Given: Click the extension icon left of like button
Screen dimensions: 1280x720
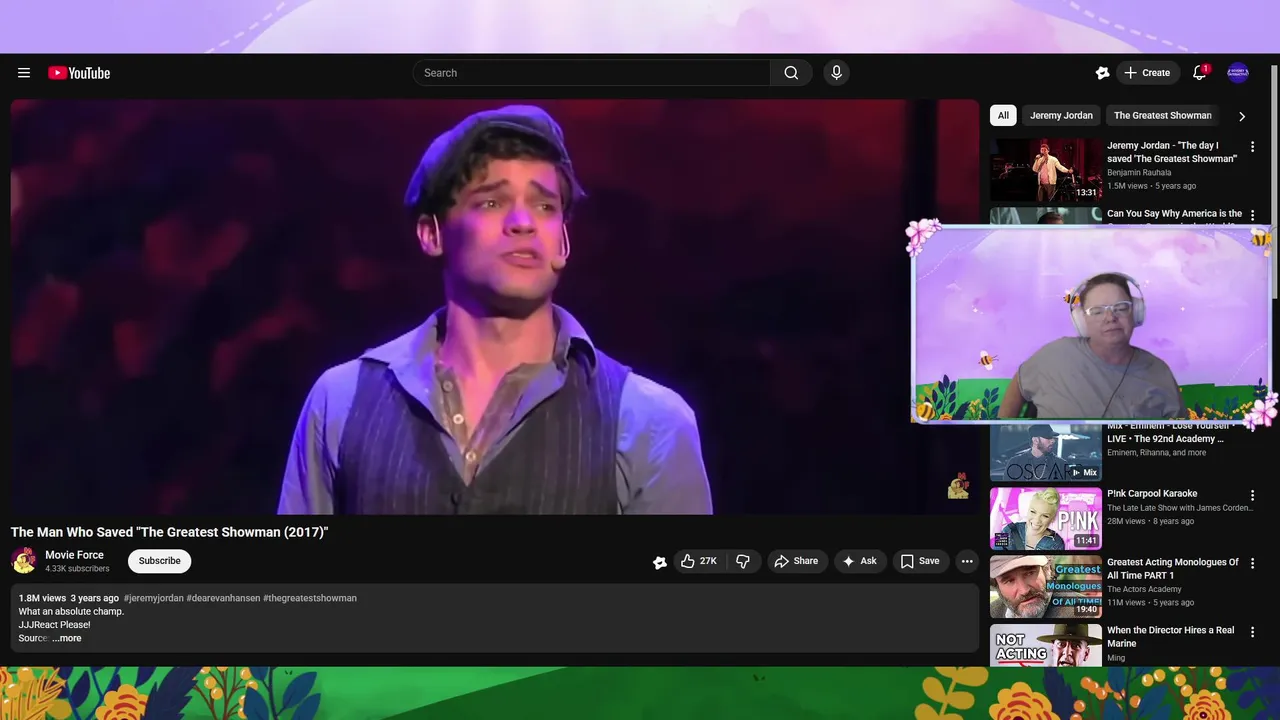Looking at the screenshot, I should (660, 562).
